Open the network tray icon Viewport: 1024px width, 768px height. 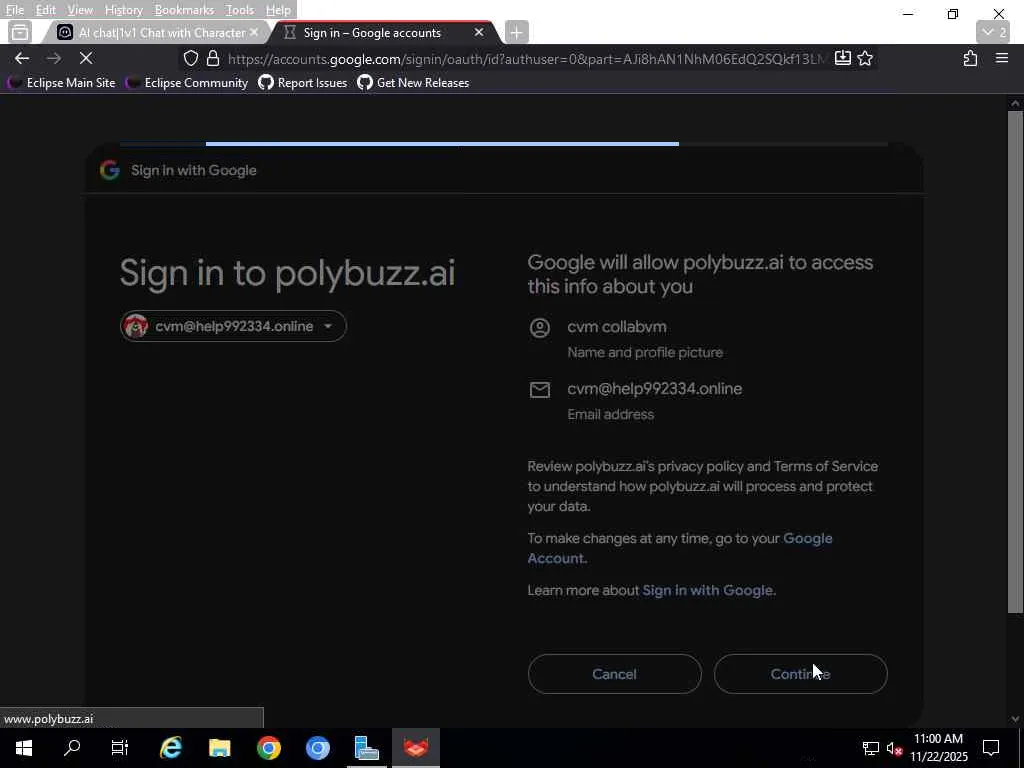point(871,748)
